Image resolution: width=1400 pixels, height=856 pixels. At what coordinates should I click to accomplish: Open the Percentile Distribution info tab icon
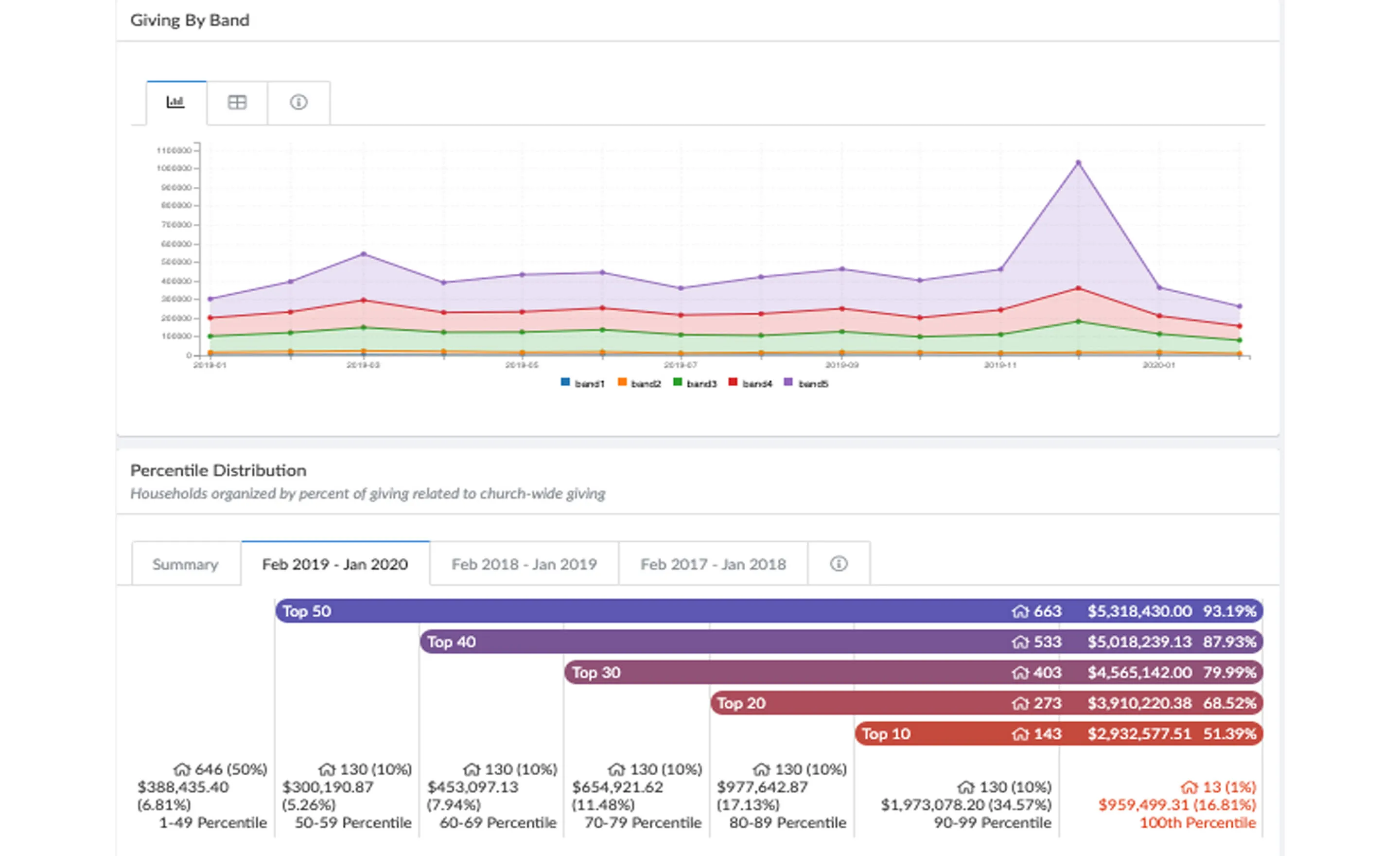coord(839,563)
